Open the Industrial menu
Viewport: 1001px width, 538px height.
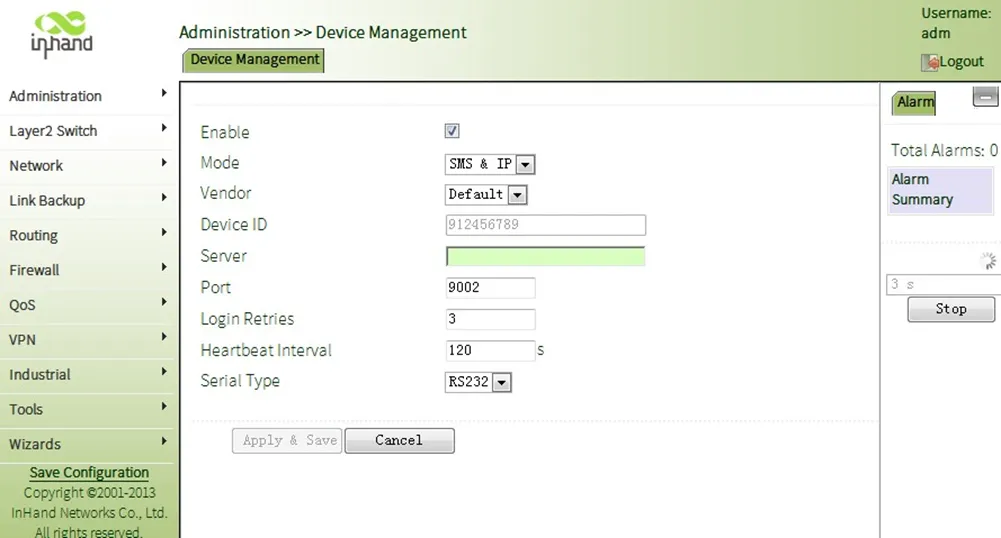pyautogui.click(x=87, y=375)
